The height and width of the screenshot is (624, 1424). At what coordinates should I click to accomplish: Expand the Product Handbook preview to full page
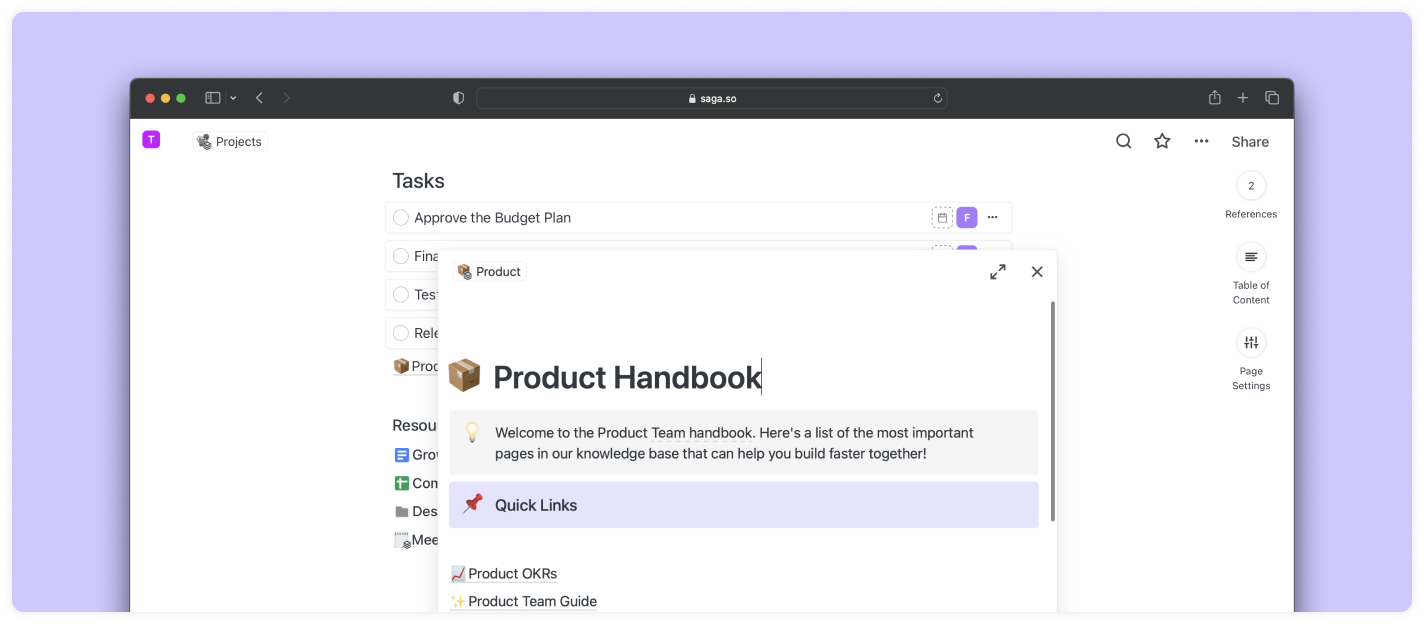[x=997, y=272]
